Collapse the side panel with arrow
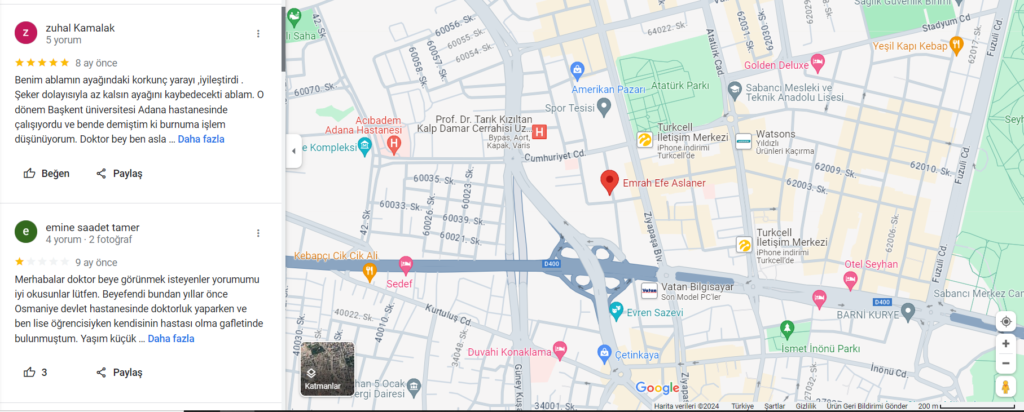This screenshot has width=1024, height=412. click(x=293, y=151)
